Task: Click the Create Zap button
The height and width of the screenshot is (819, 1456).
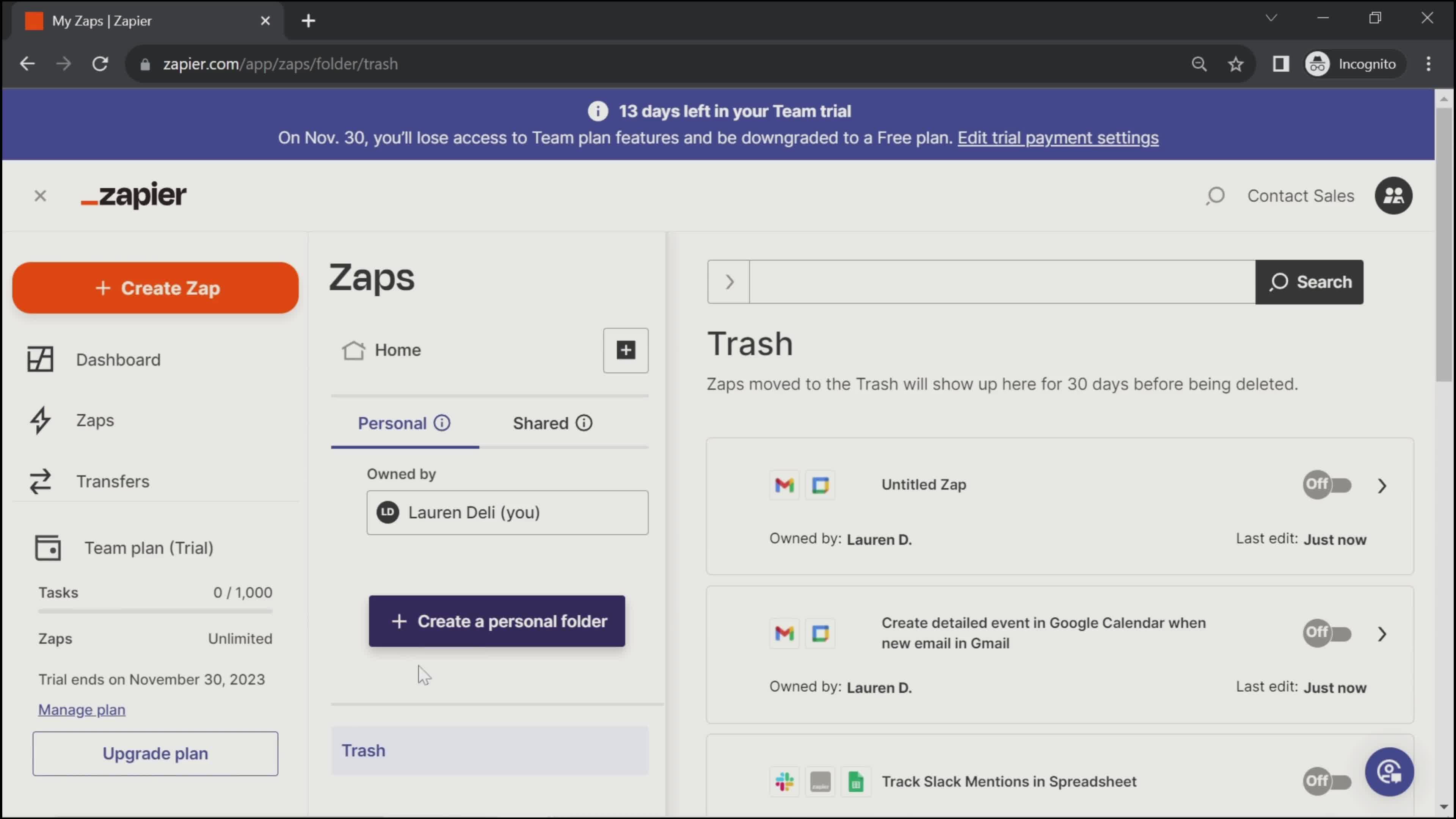Action: (x=156, y=288)
